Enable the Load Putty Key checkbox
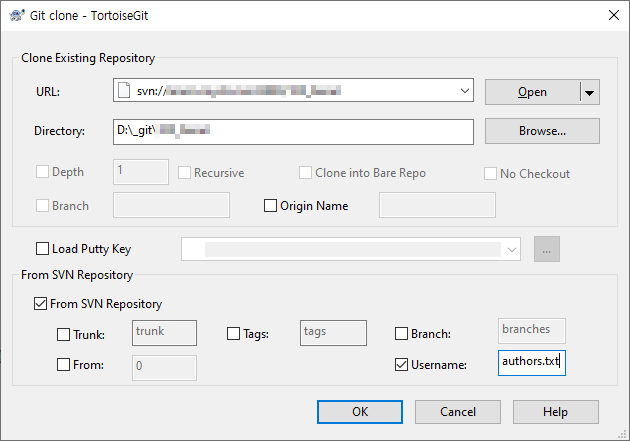This screenshot has height=441, width=630. (42, 249)
